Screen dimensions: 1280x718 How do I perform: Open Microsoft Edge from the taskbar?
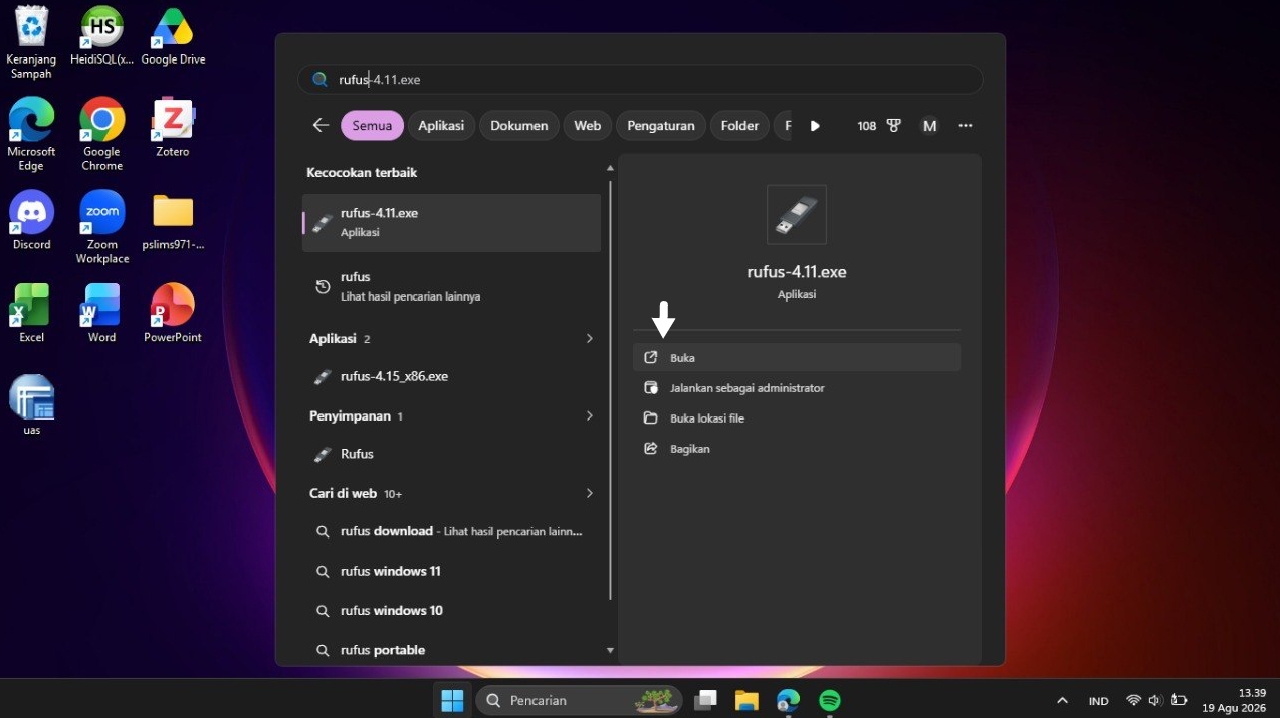pyautogui.click(x=789, y=700)
